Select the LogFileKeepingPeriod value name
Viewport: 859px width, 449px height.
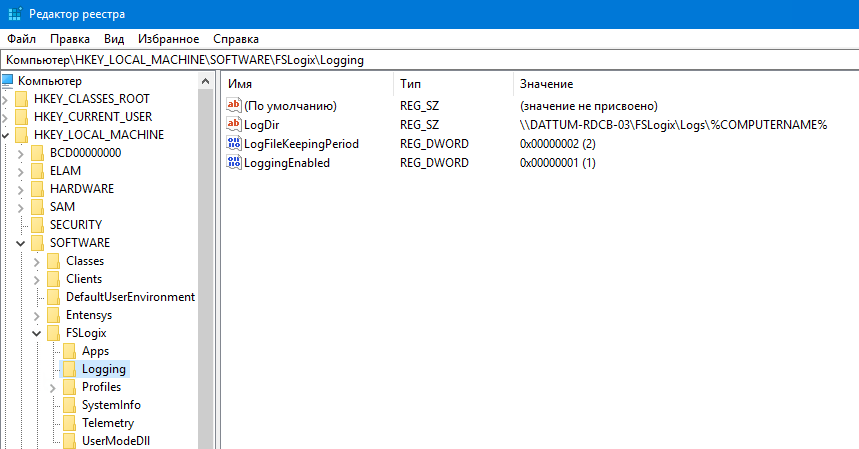301,144
